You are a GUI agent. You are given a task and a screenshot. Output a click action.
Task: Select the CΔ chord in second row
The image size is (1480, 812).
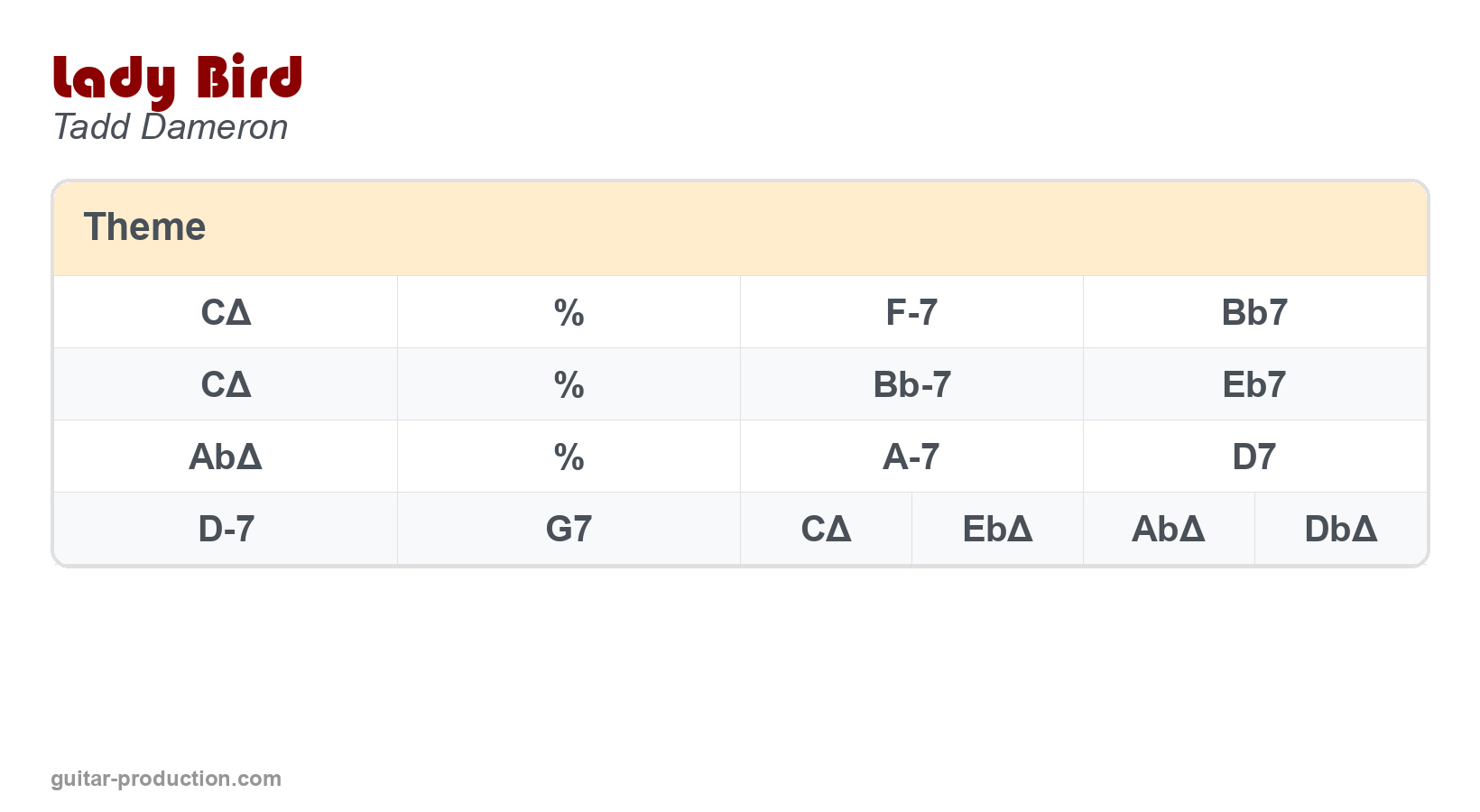pyautogui.click(x=226, y=385)
